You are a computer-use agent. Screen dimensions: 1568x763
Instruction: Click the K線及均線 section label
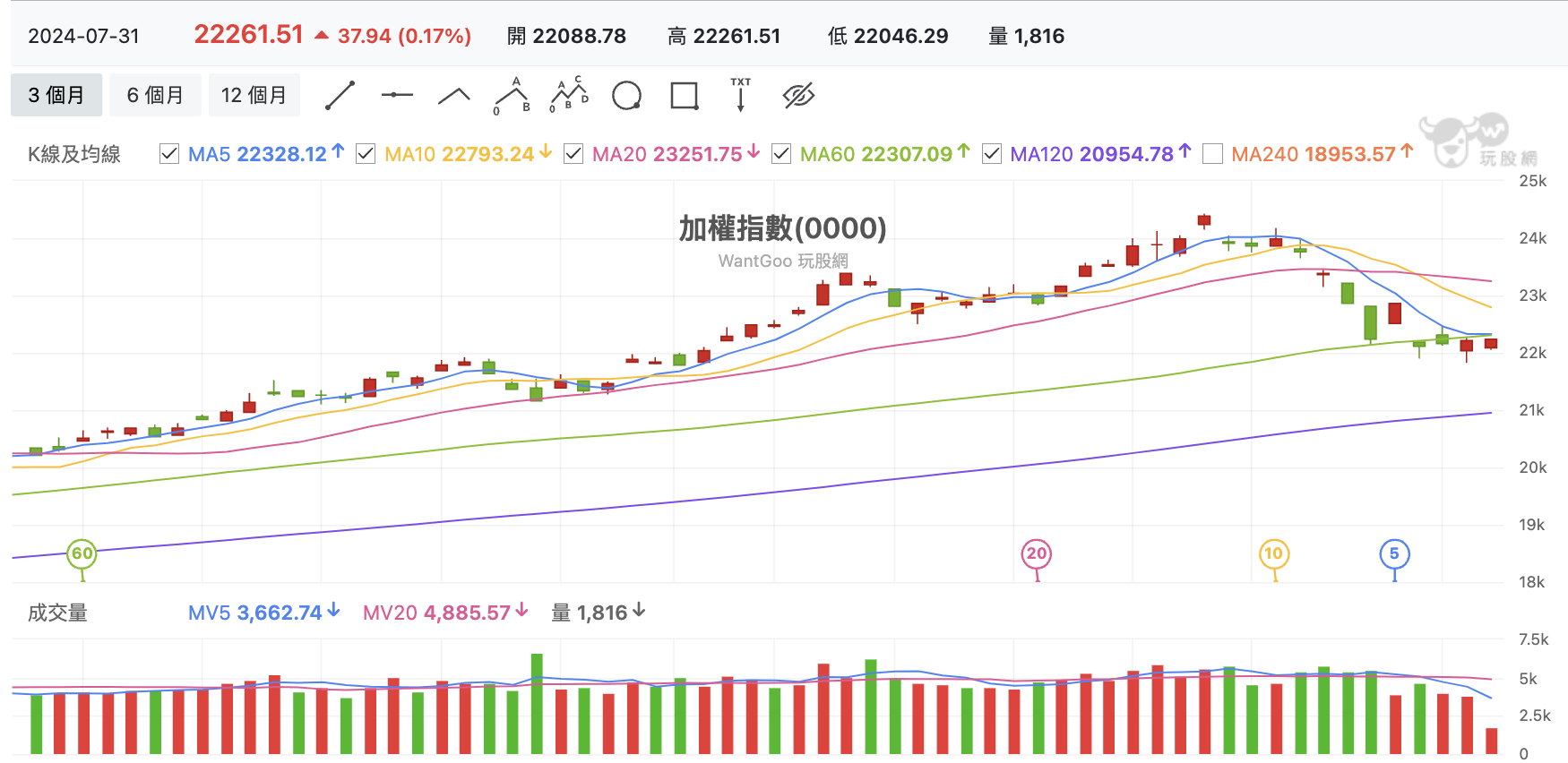73,154
